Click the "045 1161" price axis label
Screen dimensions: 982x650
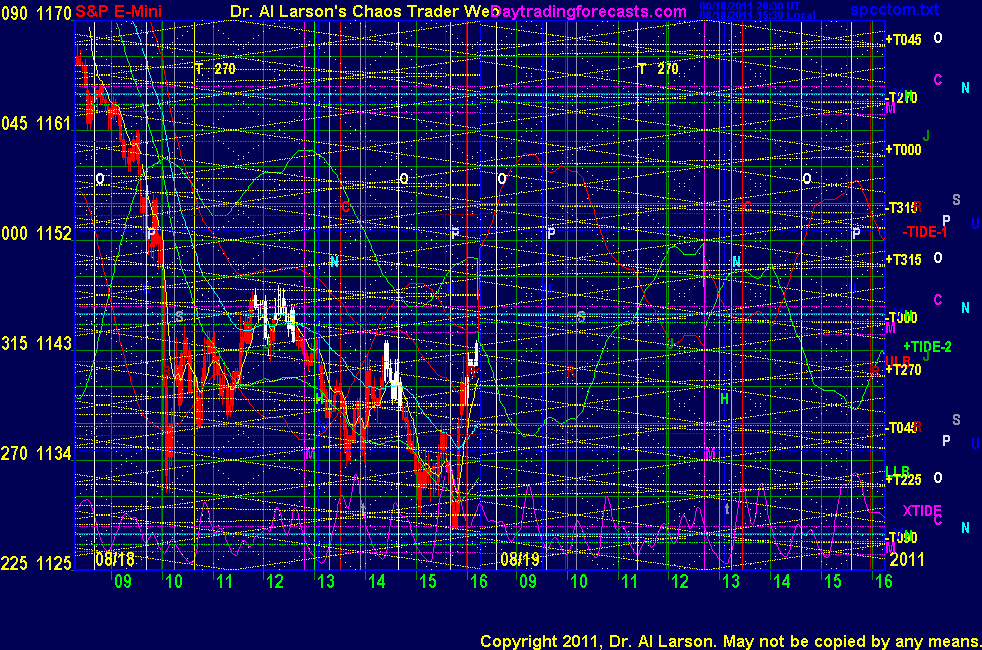(36, 123)
